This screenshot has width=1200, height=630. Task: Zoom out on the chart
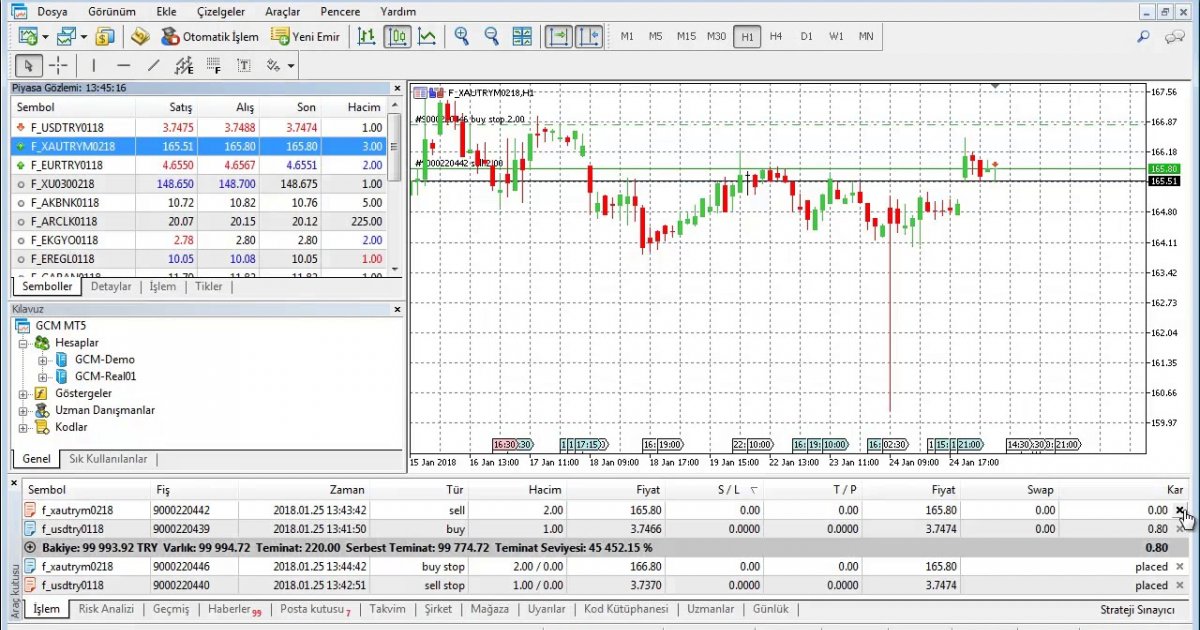491,37
